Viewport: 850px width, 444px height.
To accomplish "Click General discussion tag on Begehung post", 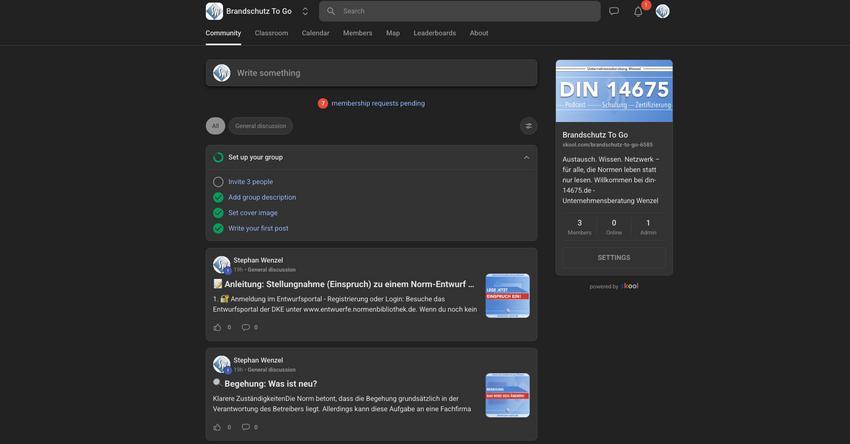I will (272, 369).
